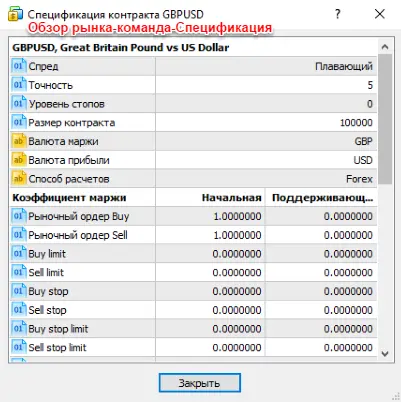The image size is (401, 402).
Task: Click the Размер контракта label
Action: tap(72, 123)
